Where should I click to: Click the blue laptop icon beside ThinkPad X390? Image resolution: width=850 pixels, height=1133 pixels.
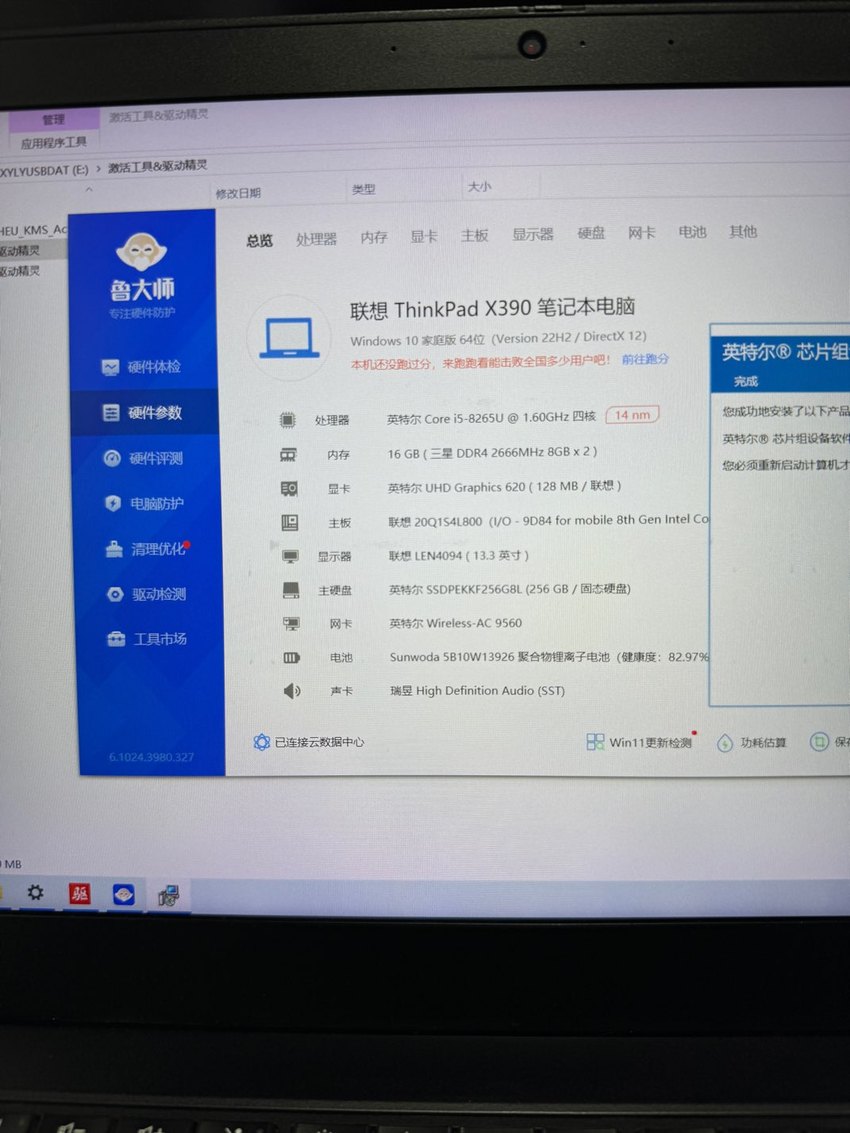(289, 337)
